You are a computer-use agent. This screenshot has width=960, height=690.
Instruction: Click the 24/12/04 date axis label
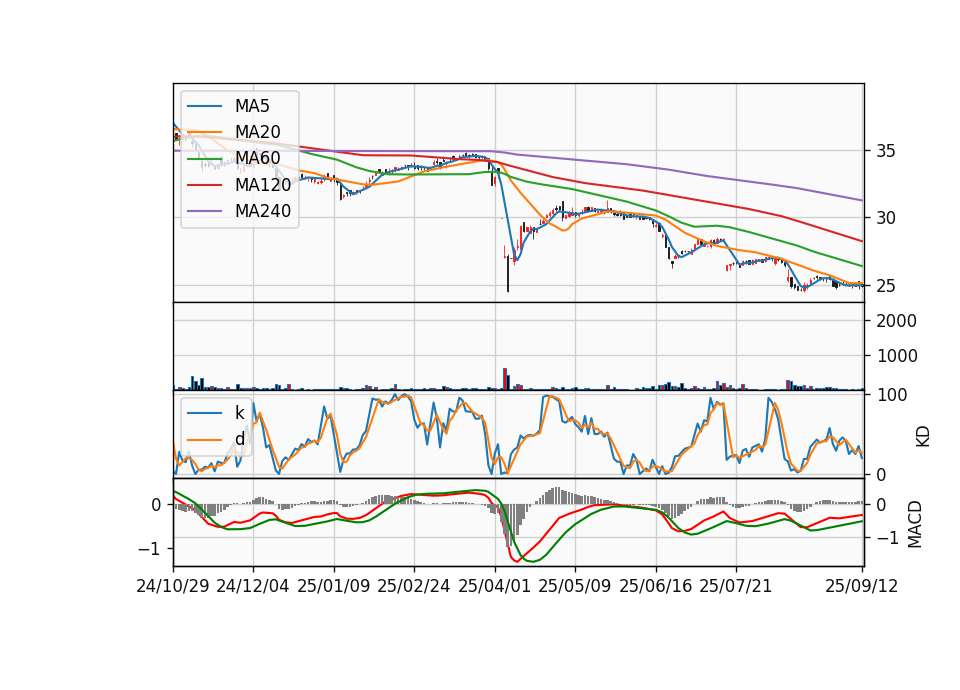pos(252,586)
